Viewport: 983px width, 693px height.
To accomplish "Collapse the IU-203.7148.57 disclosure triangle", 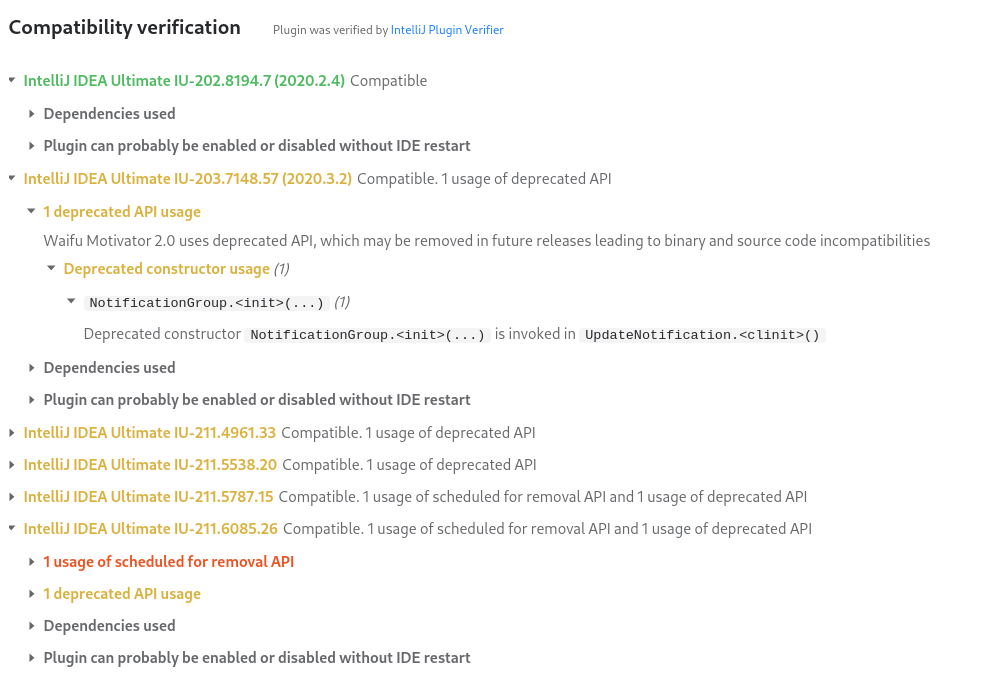I will (x=11, y=179).
